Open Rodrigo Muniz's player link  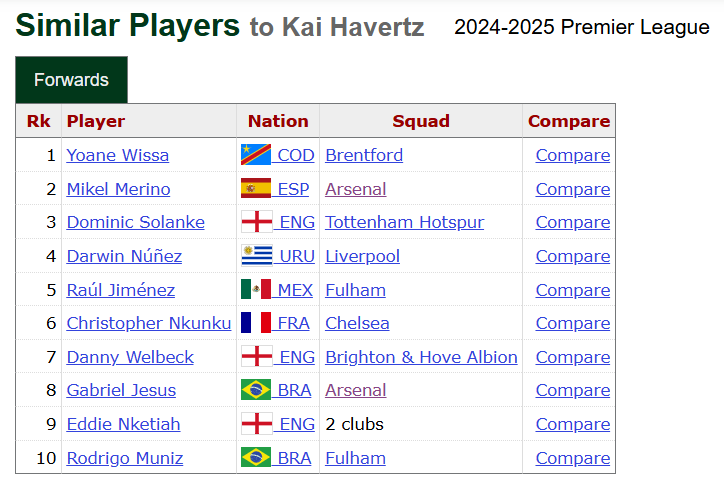125,458
